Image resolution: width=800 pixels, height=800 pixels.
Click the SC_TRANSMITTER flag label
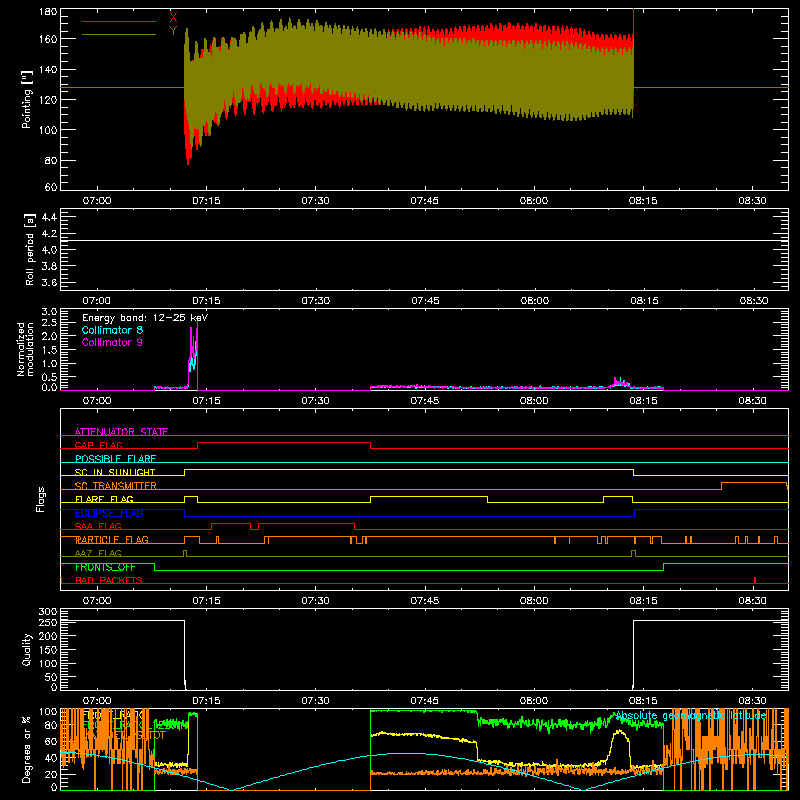(115, 485)
